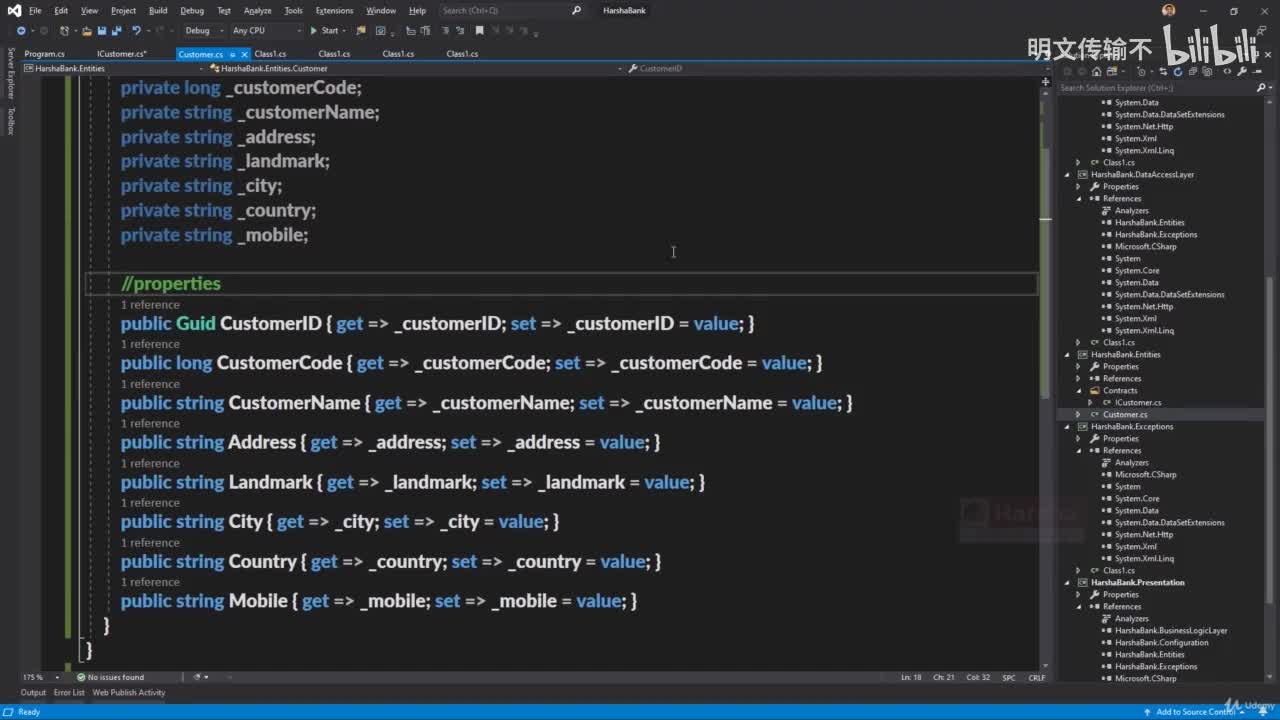Switch to the Program.cs tab
1280x720 pixels.
point(45,54)
